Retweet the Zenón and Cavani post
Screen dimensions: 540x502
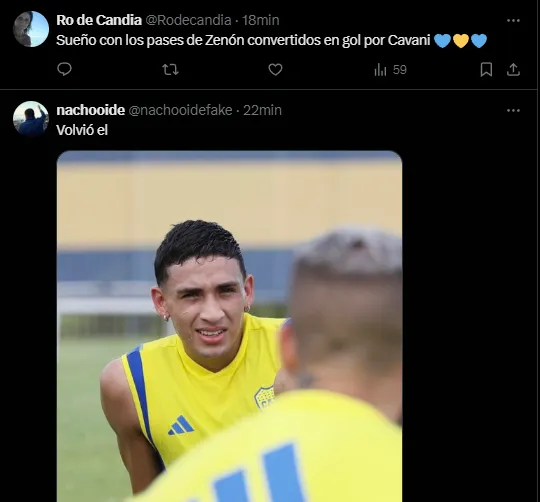(170, 70)
